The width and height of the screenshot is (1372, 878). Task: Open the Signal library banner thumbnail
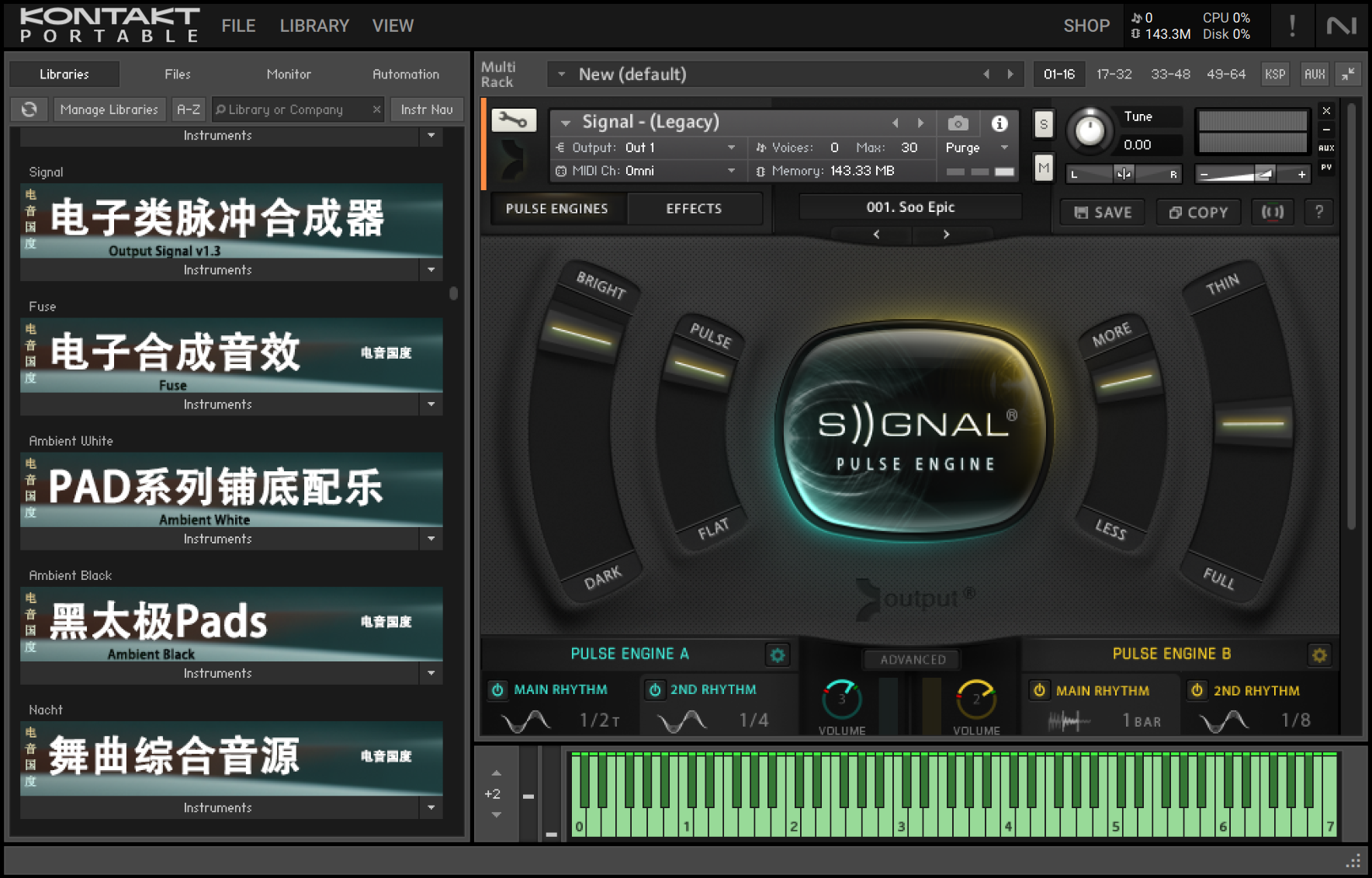pyautogui.click(x=231, y=220)
